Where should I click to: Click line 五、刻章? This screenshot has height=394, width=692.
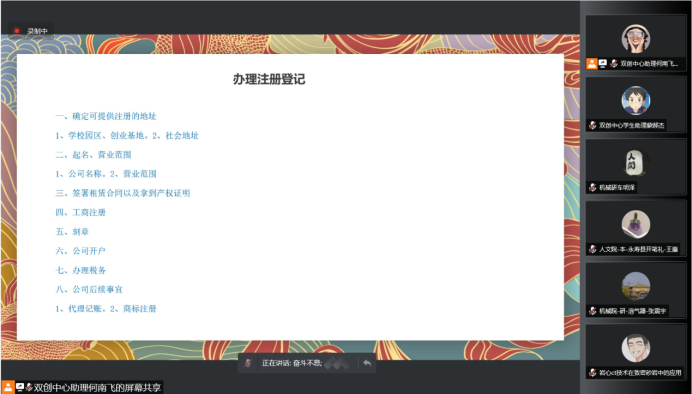click(72, 232)
